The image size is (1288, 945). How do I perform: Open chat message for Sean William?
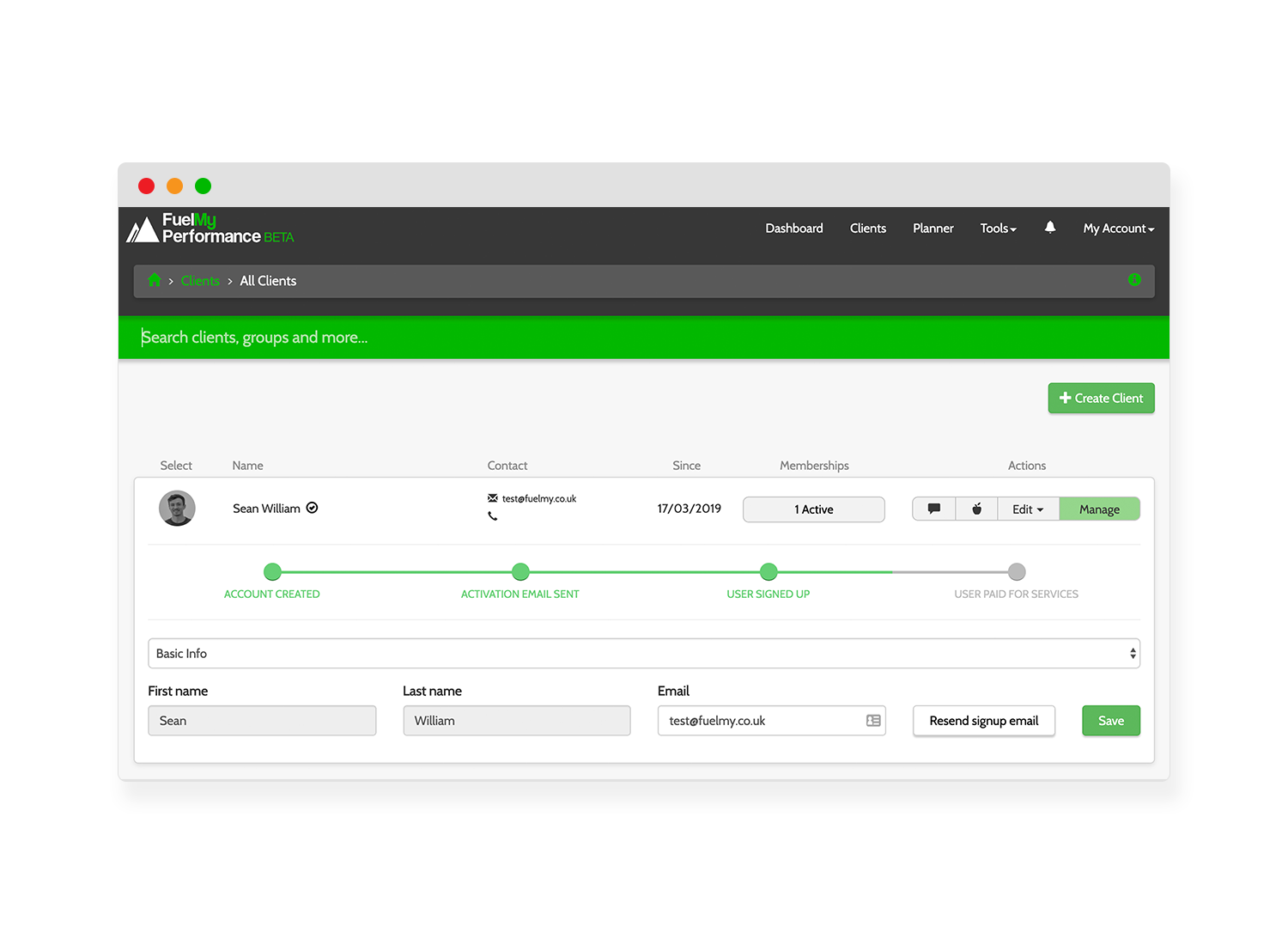click(934, 509)
